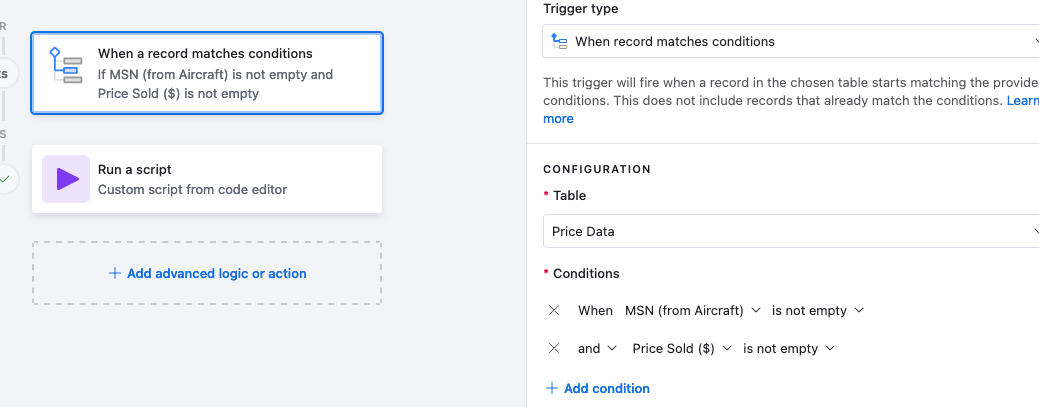Image resolution: width=1039 pixels, height=407 pixels.
Task: Change first condition's is not empty operator
Action: [x=818, y=310]
